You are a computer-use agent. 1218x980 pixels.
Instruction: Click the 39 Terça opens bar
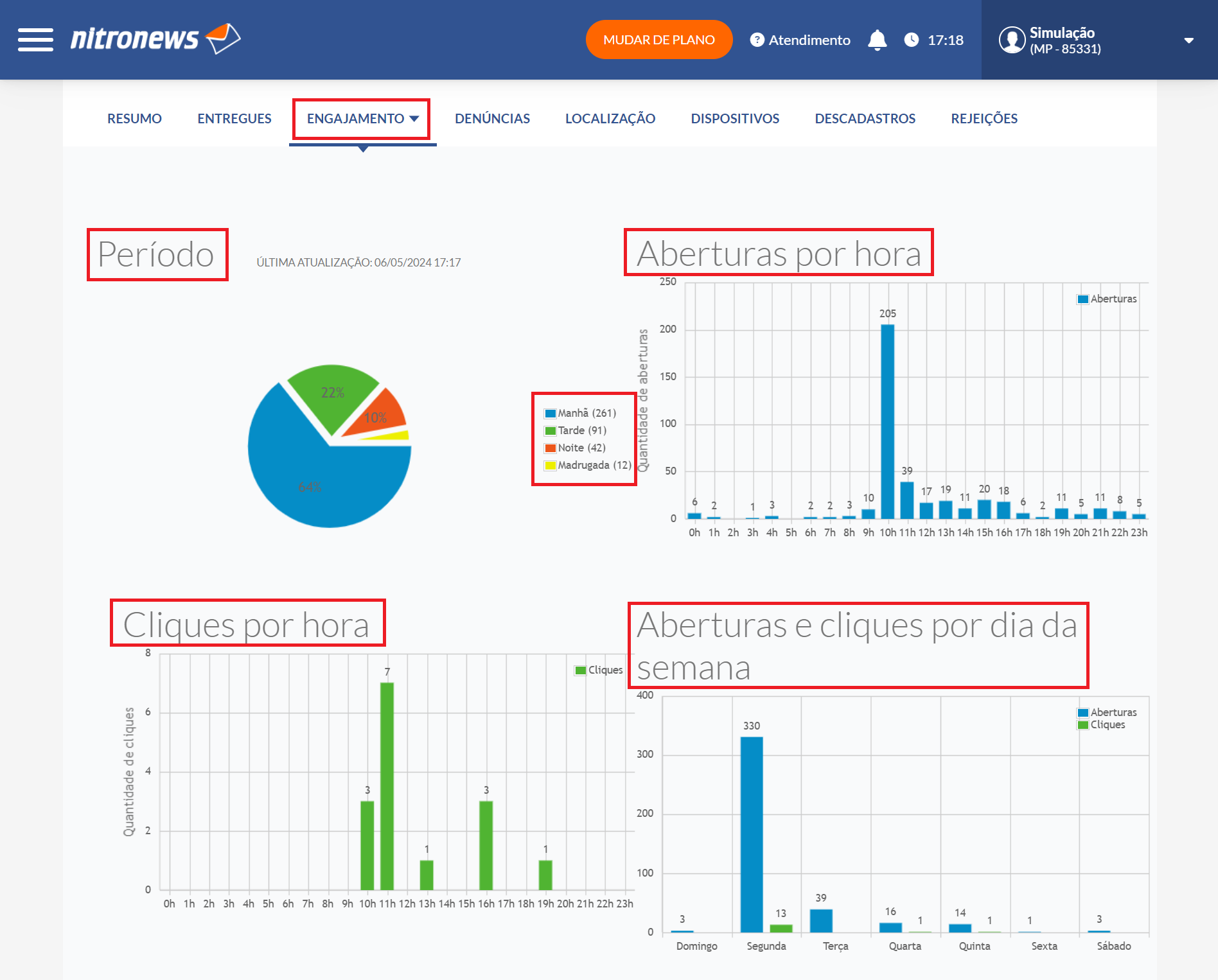pyautogui.click(x=821, y=920)
